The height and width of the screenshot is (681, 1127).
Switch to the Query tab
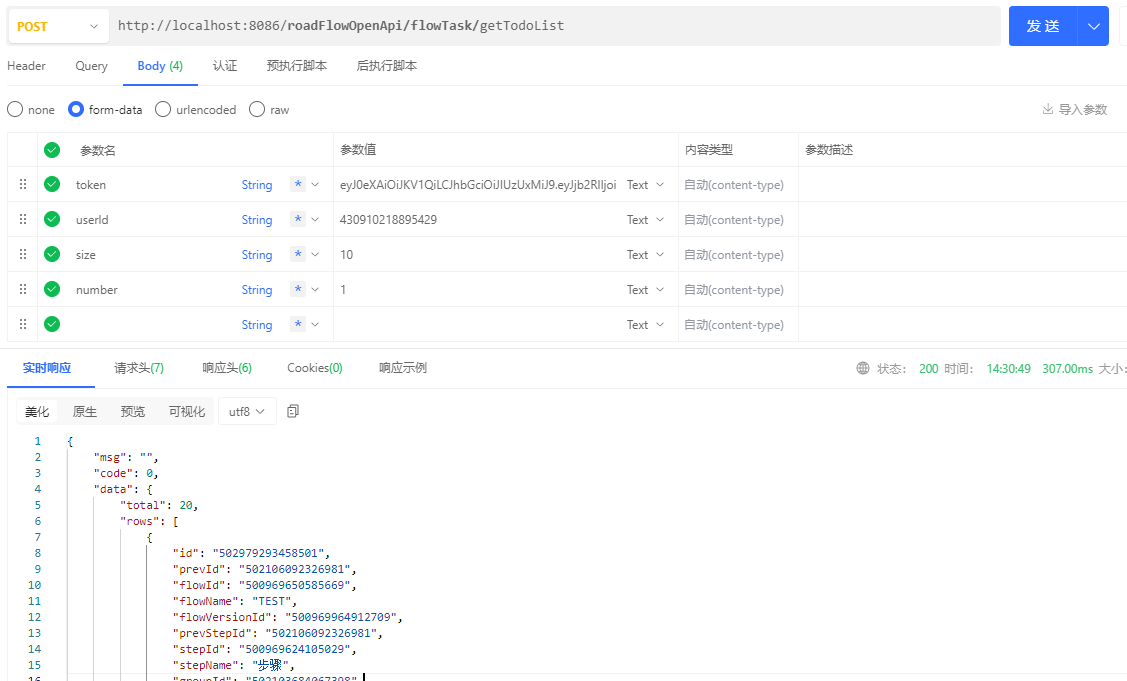91,65
